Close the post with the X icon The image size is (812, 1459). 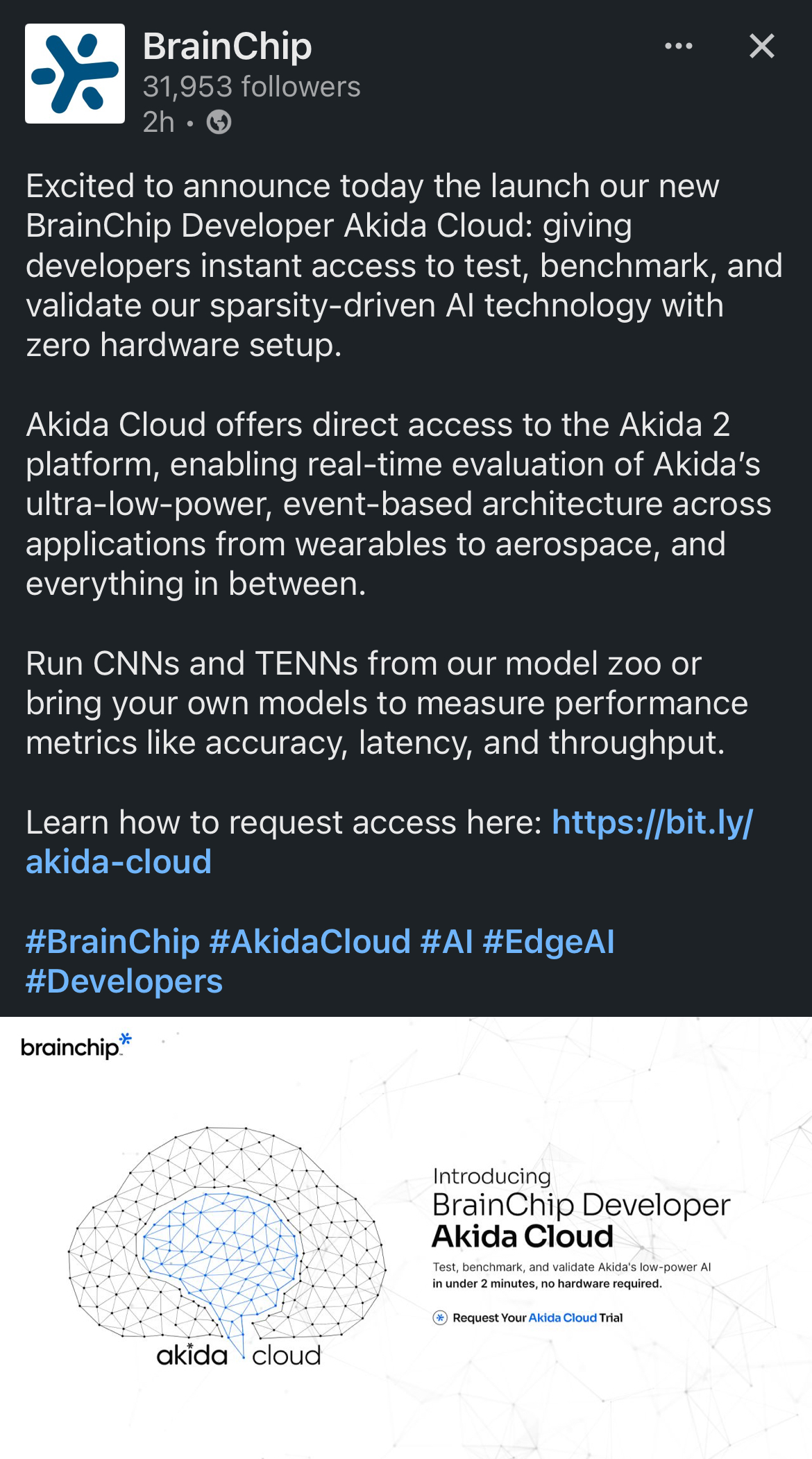coord(761,47)
